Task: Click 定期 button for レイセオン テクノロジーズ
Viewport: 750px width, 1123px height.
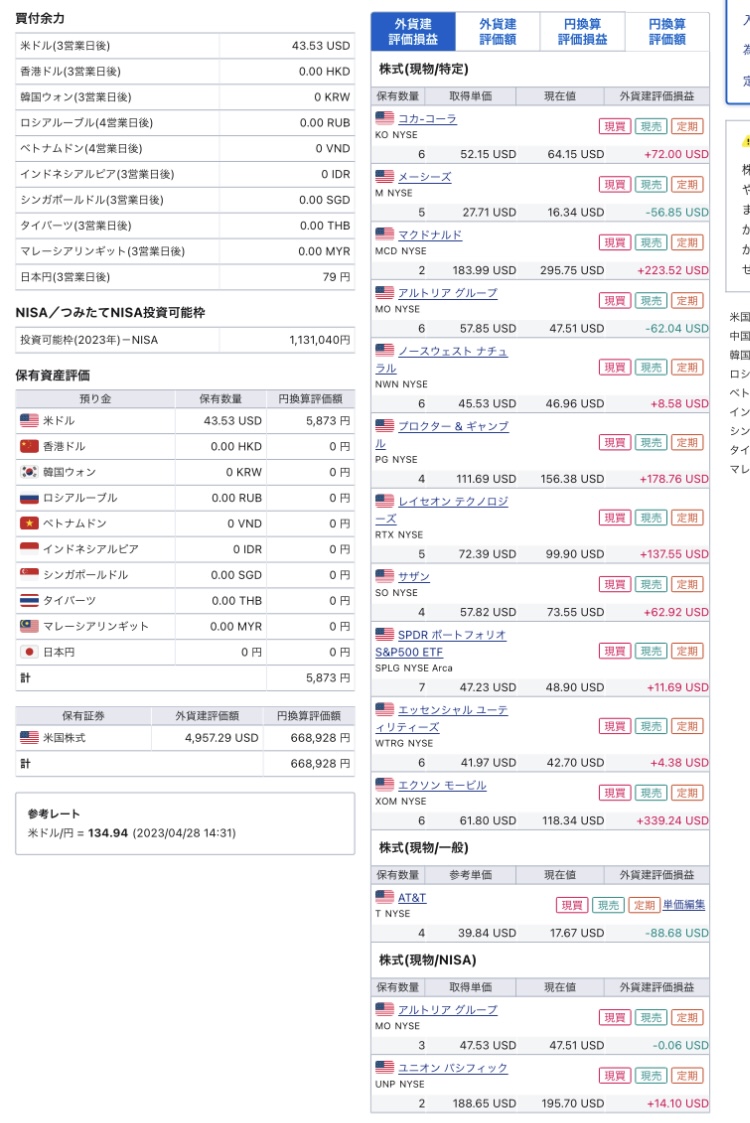Action: 687,518
